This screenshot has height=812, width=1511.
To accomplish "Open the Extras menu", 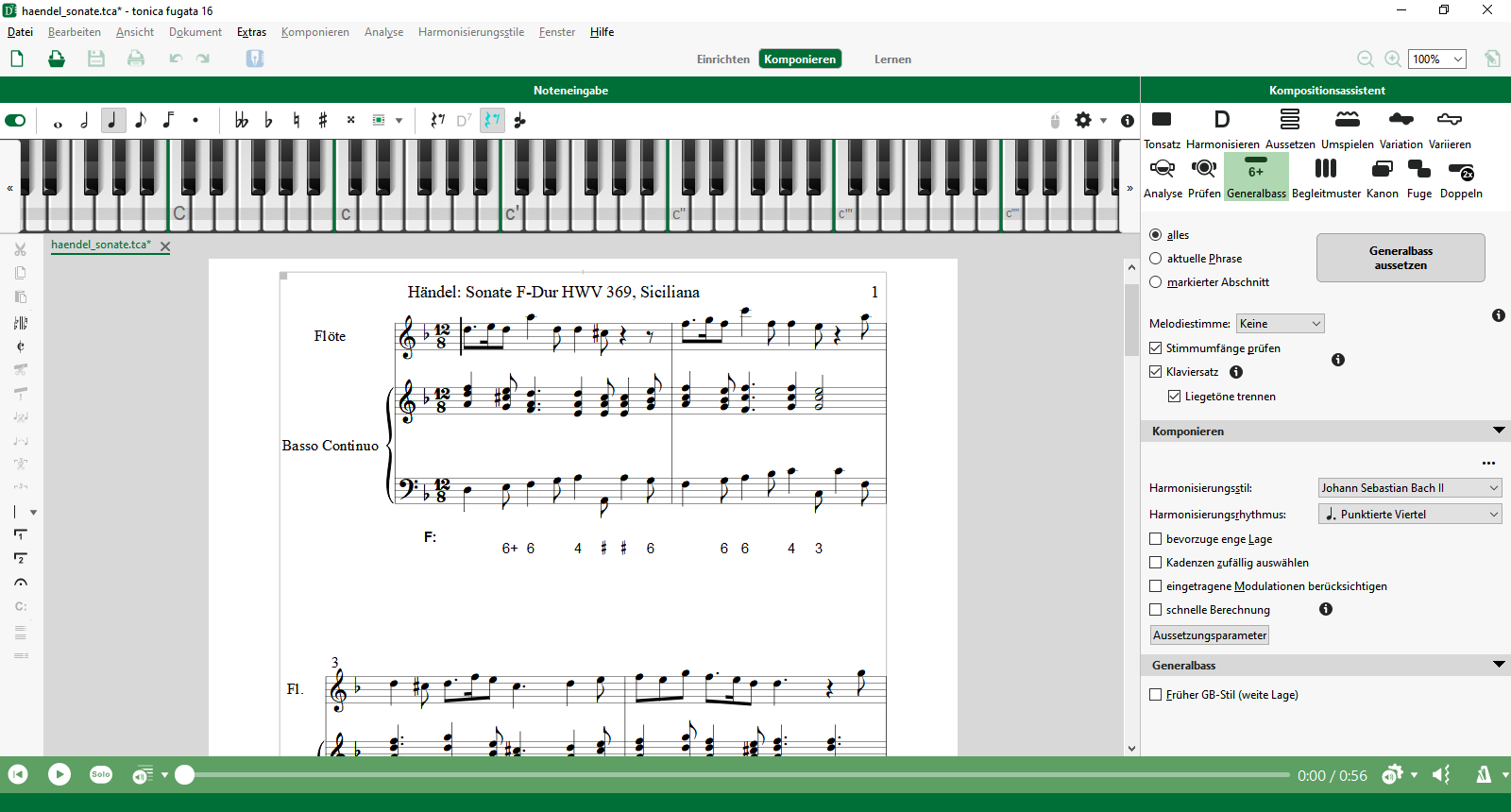I will pyautogui.click(x=251, y=32).
